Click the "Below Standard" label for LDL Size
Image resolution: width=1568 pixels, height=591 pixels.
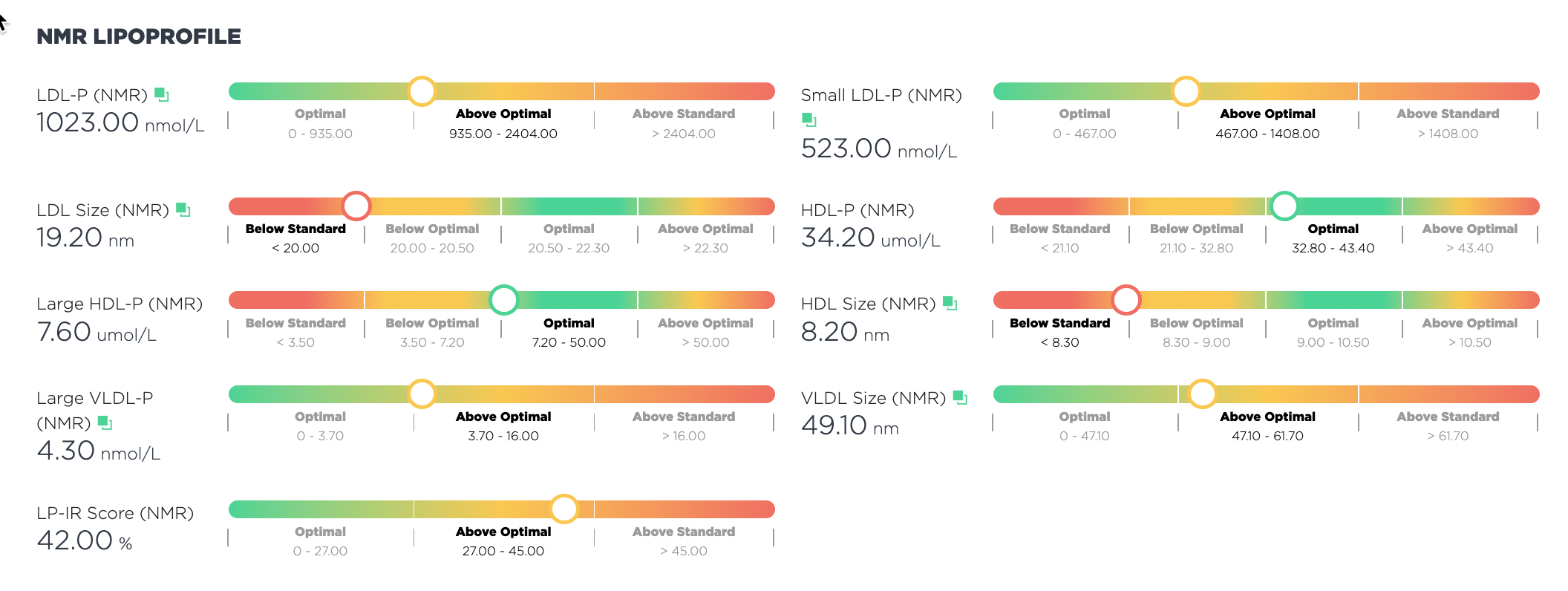(295, 229)
